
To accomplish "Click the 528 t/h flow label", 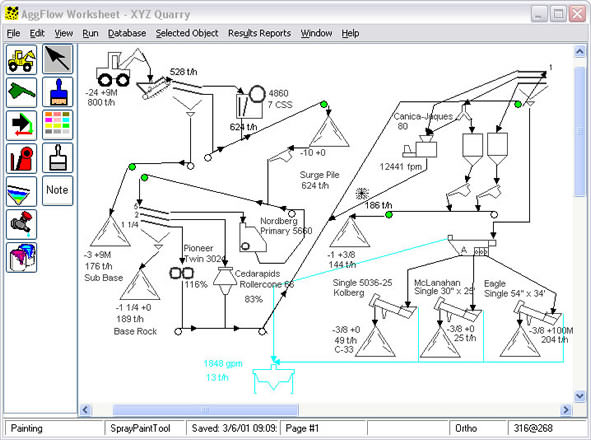I will click(x=184, y=72).
